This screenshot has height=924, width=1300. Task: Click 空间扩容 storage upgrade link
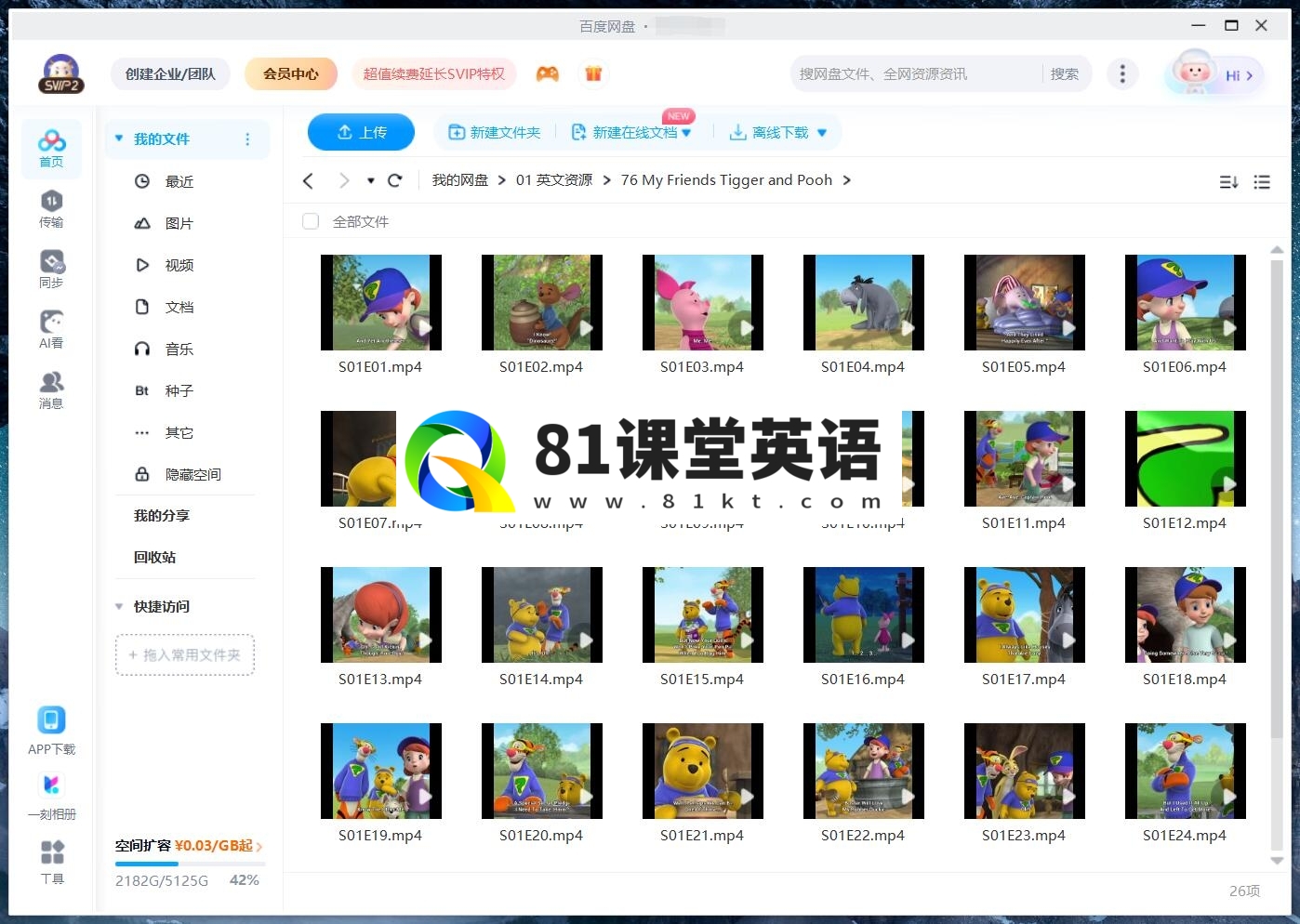188,846
